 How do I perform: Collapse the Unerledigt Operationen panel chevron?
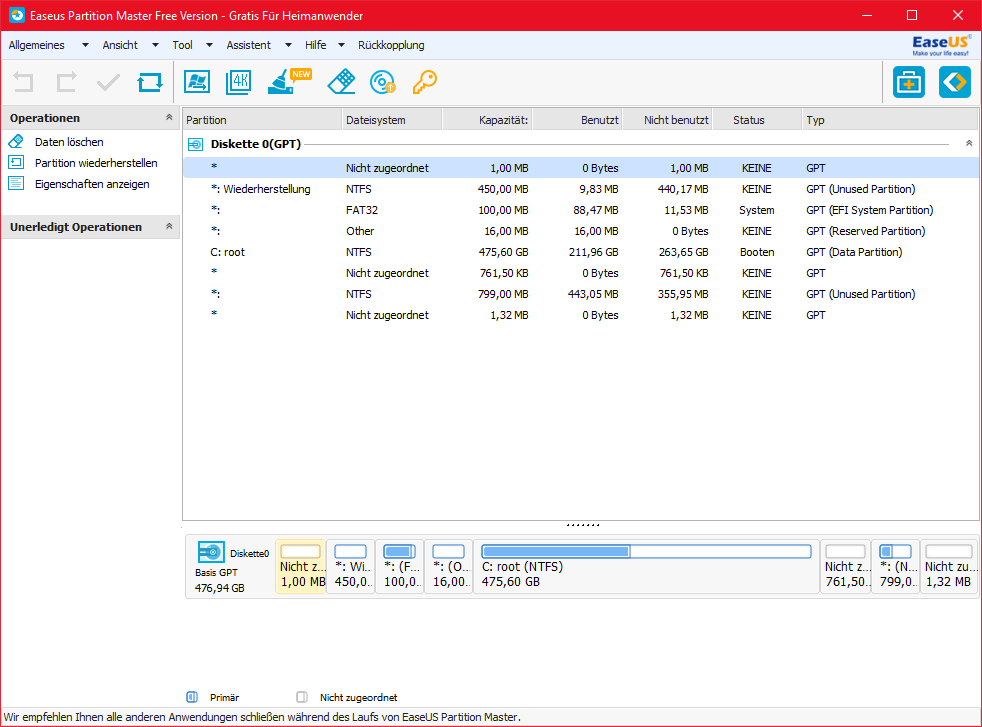pos(168,226)
